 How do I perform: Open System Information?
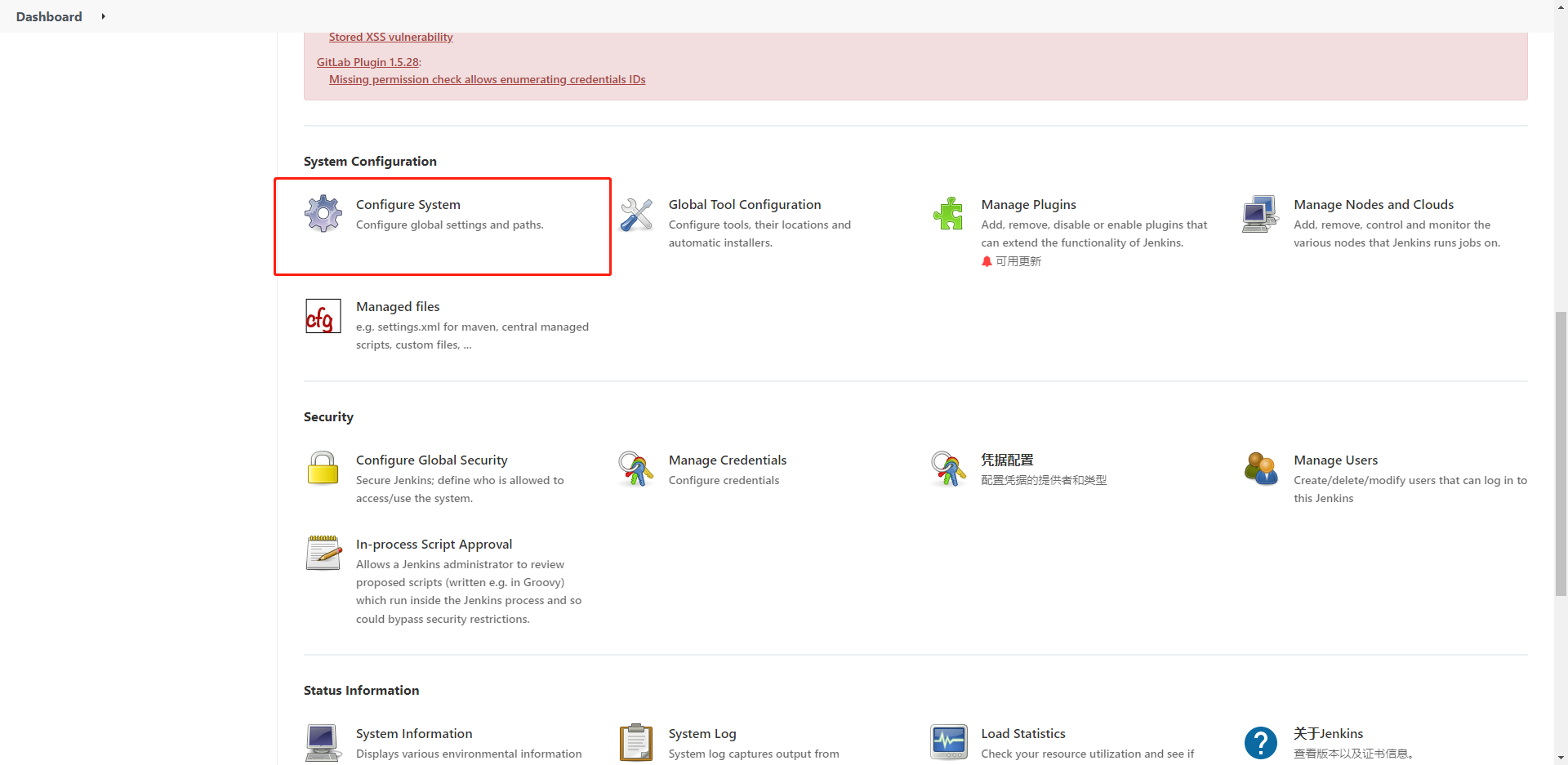414,734
